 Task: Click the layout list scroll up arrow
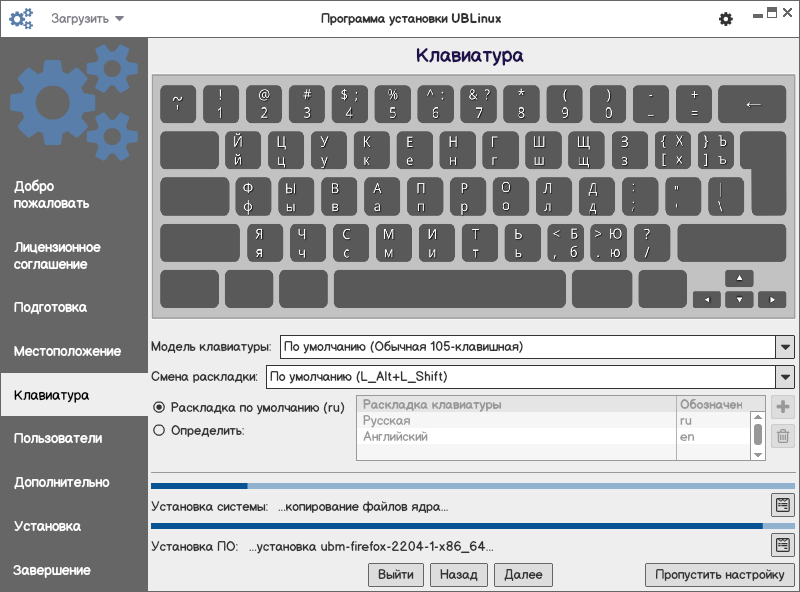tap(758, 417)
